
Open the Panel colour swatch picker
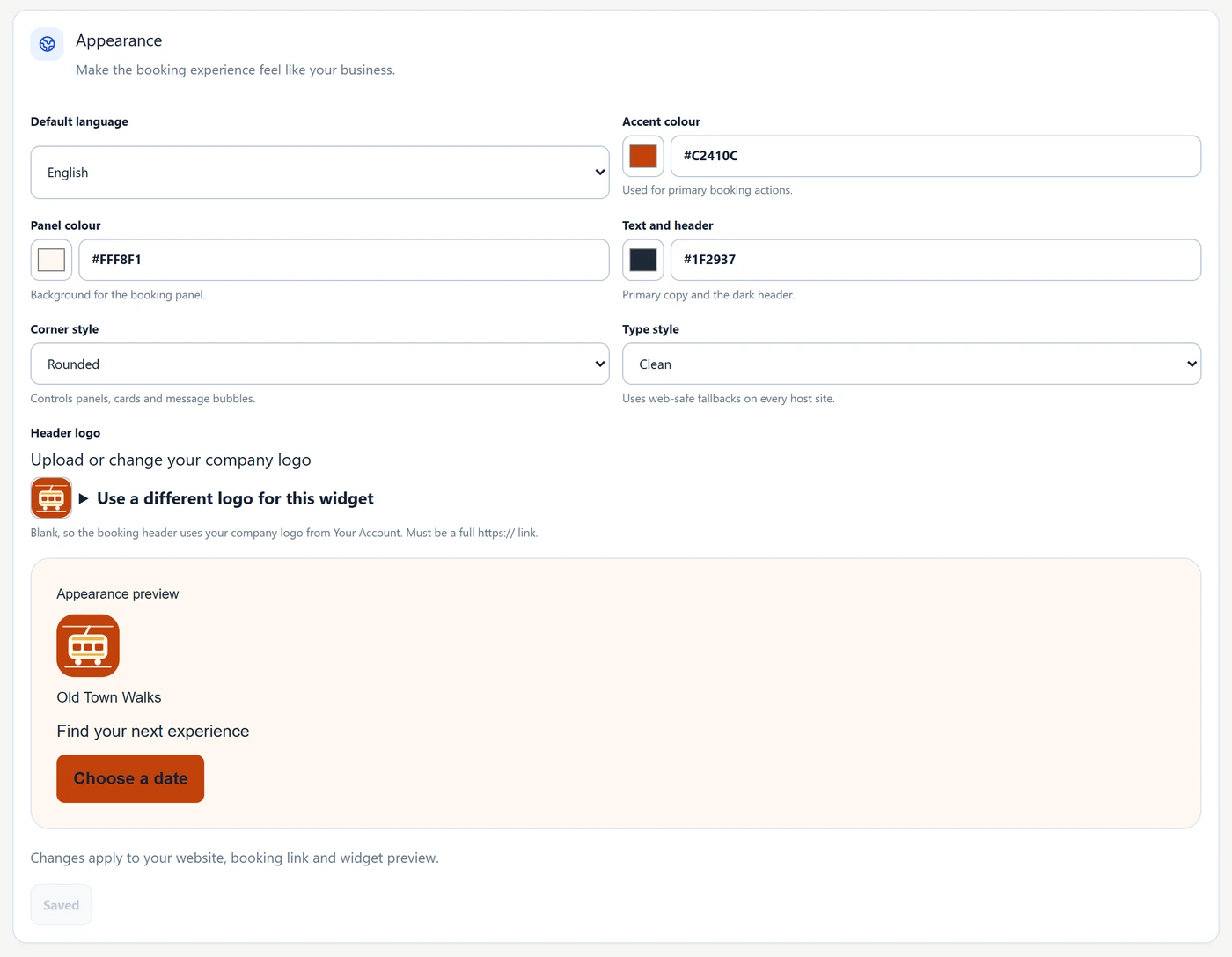51,260
